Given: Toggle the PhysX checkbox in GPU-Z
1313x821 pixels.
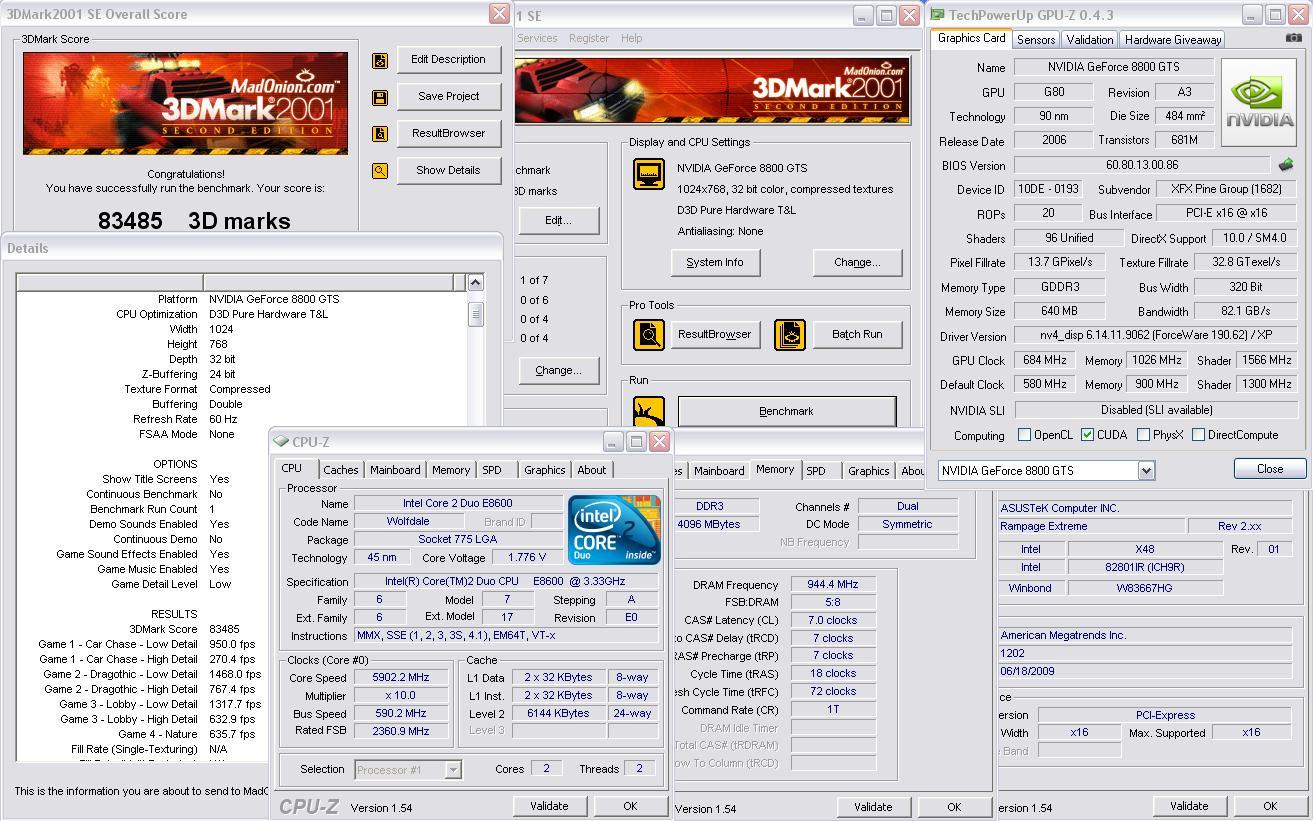Looking at the screenshot, I should 1143,435.
